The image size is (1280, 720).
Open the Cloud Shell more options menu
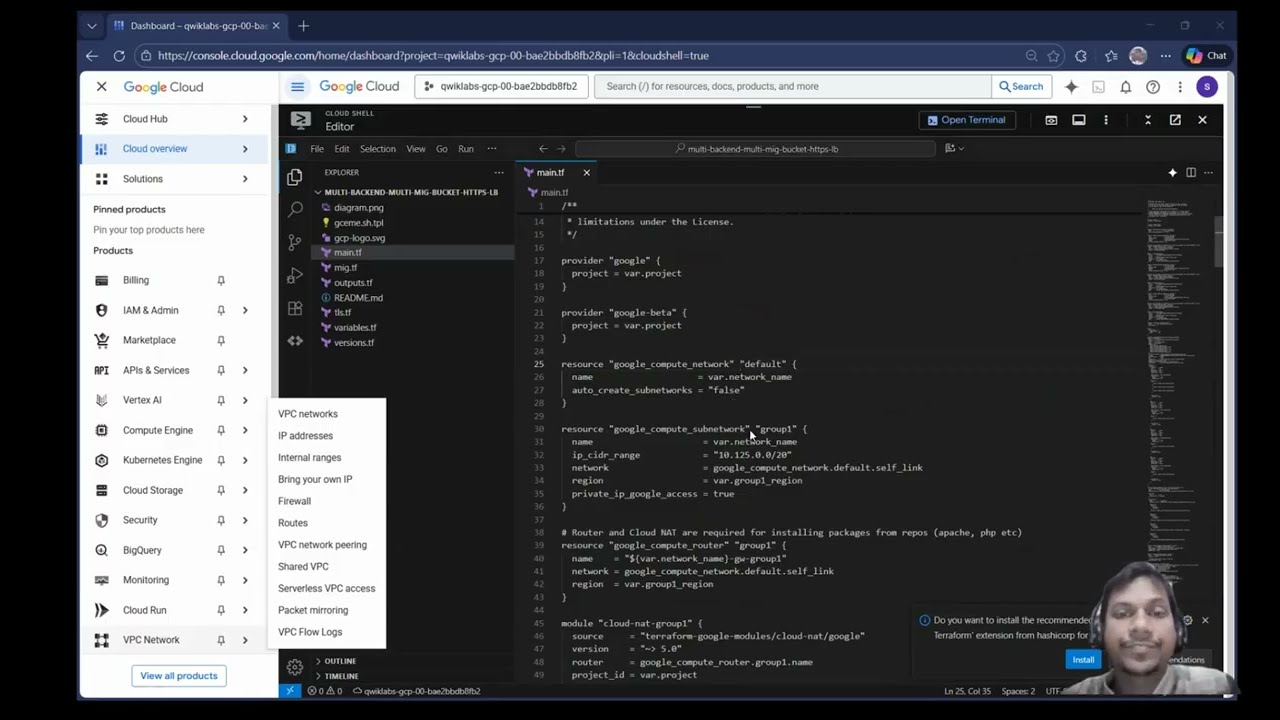point(1105,120)
